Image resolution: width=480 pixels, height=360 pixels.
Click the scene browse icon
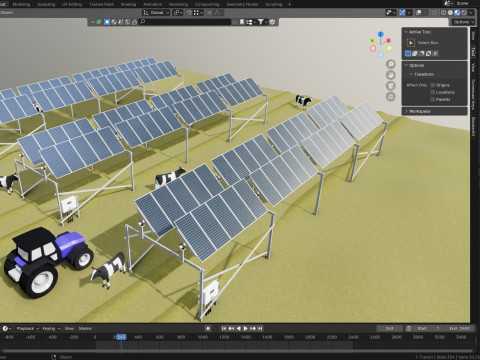click(x=448, y=3)
